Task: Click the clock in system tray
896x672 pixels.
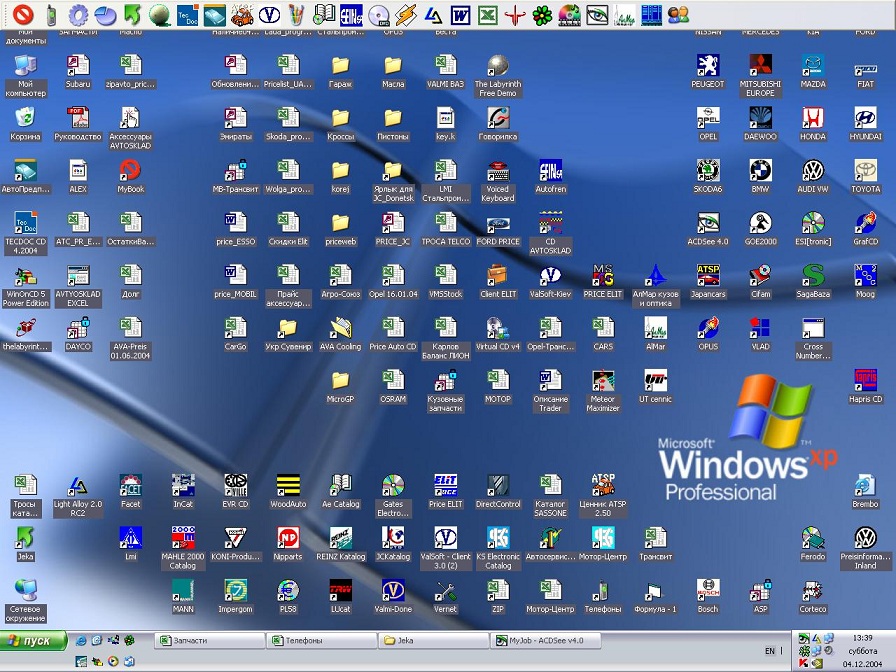Action: (862, 638)
